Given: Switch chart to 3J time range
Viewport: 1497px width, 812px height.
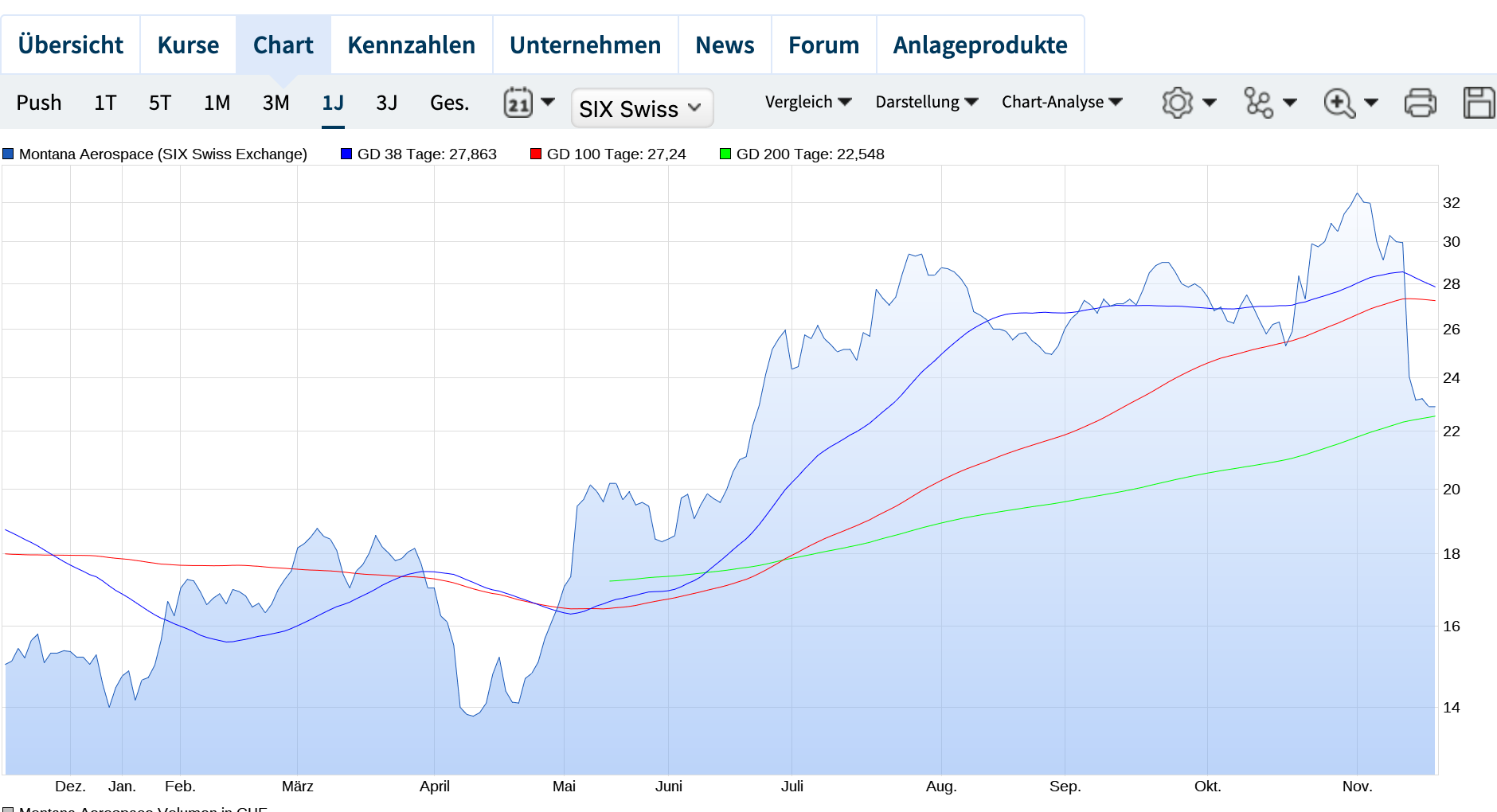Looking at the screenshot, I should click(386, 103).
